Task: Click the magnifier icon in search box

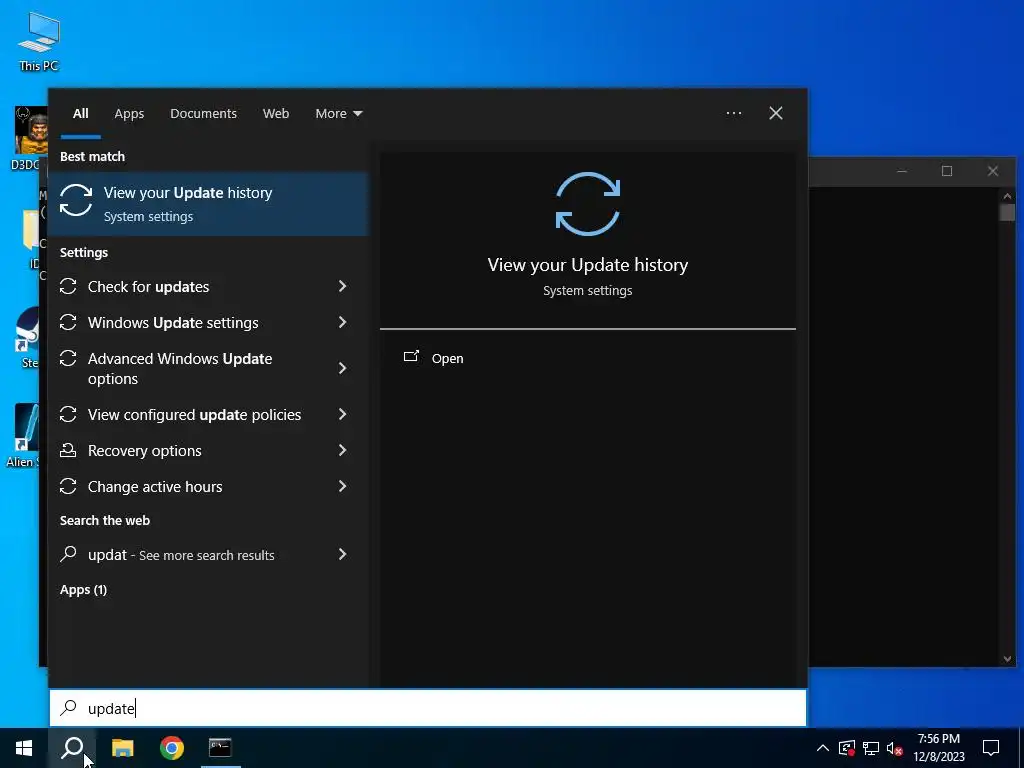Action: pyautogui.click(x=69, y=708)
